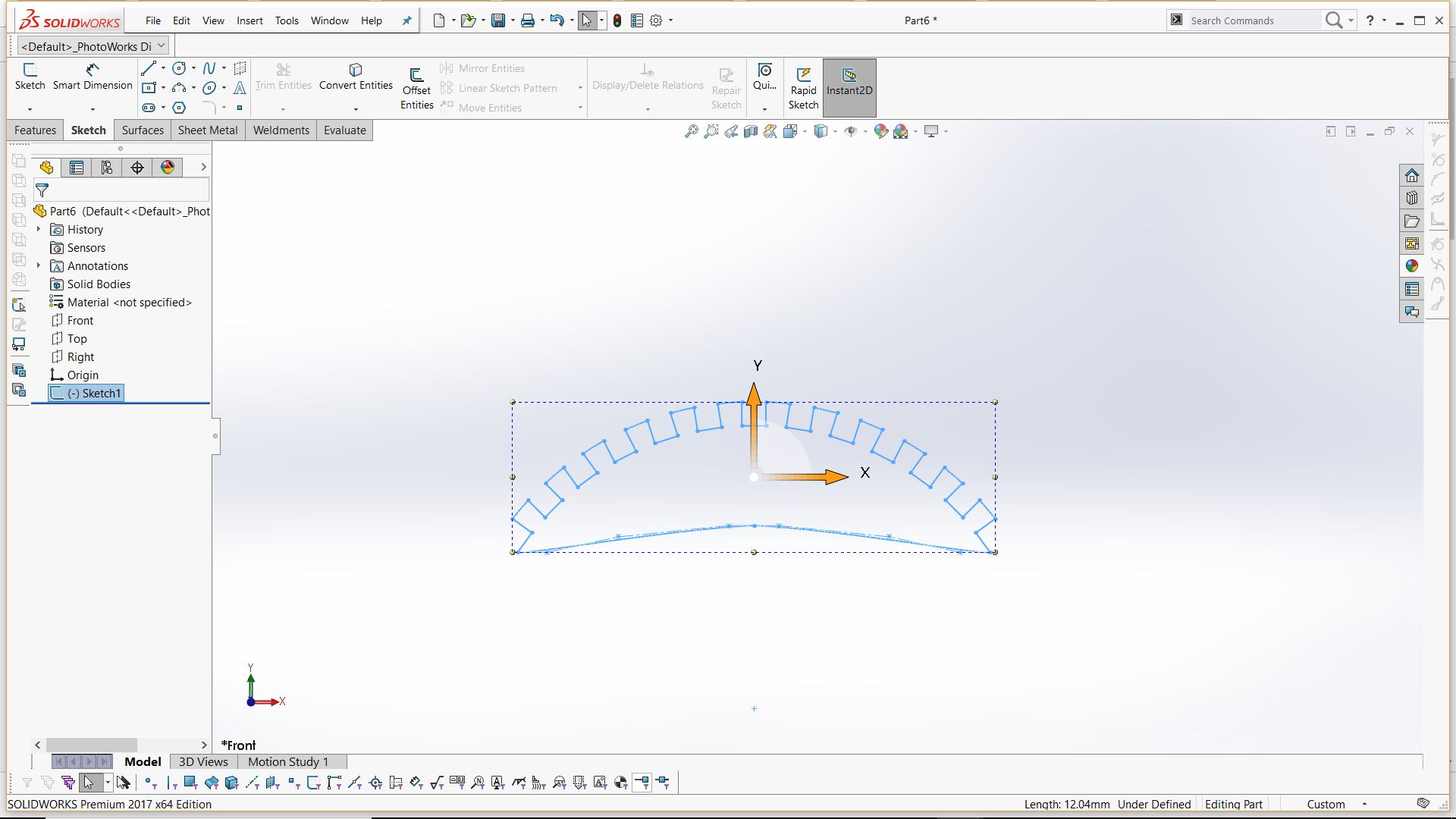Toggle the pin for the menu bar

[406, 20]
